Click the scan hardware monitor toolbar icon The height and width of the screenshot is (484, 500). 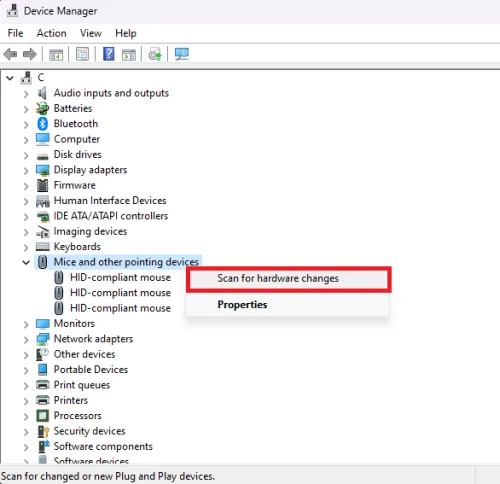pyautogui.click(x=182, y=54)
